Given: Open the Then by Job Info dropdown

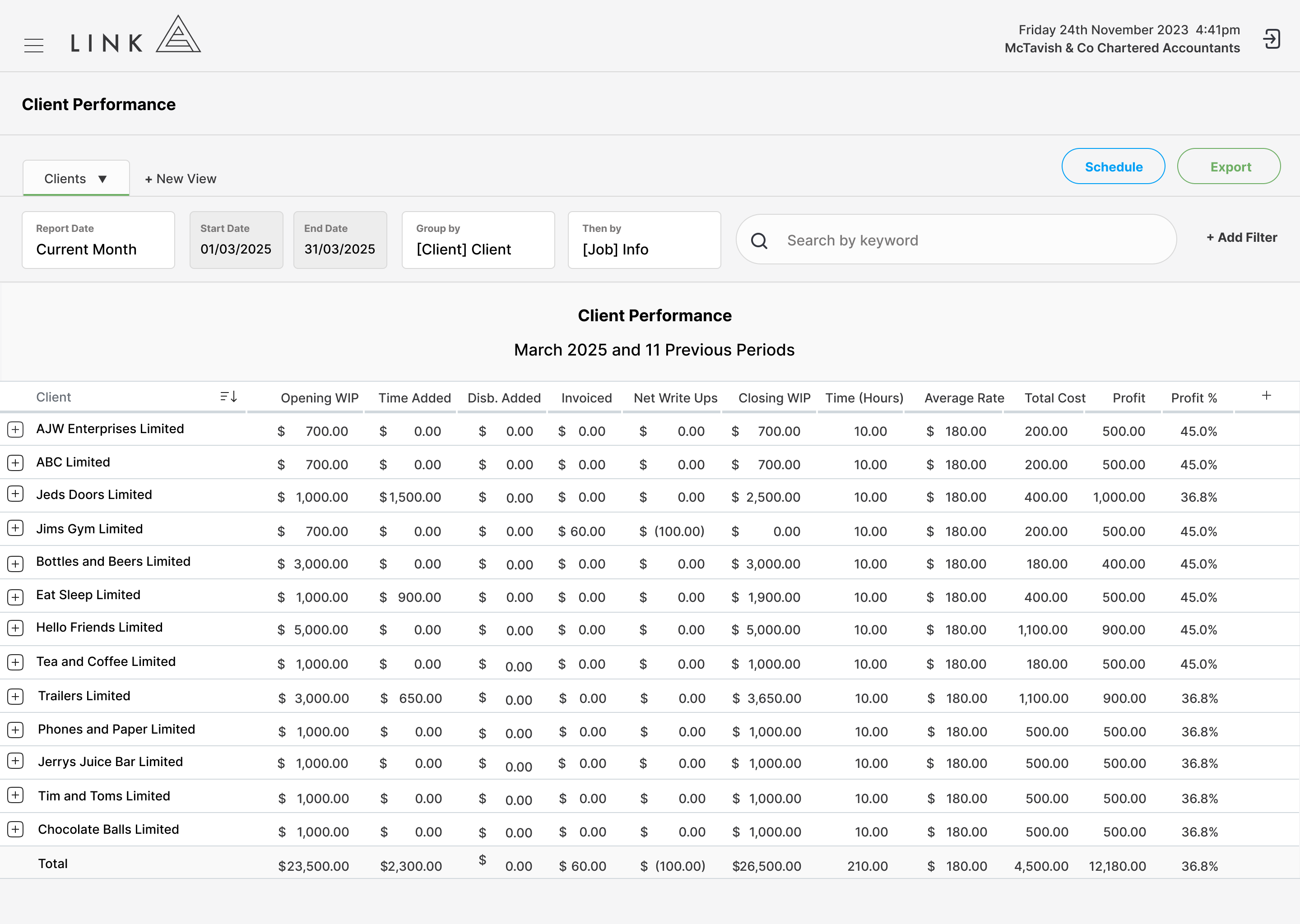Looking at the screenshot, I should (644, 240).
